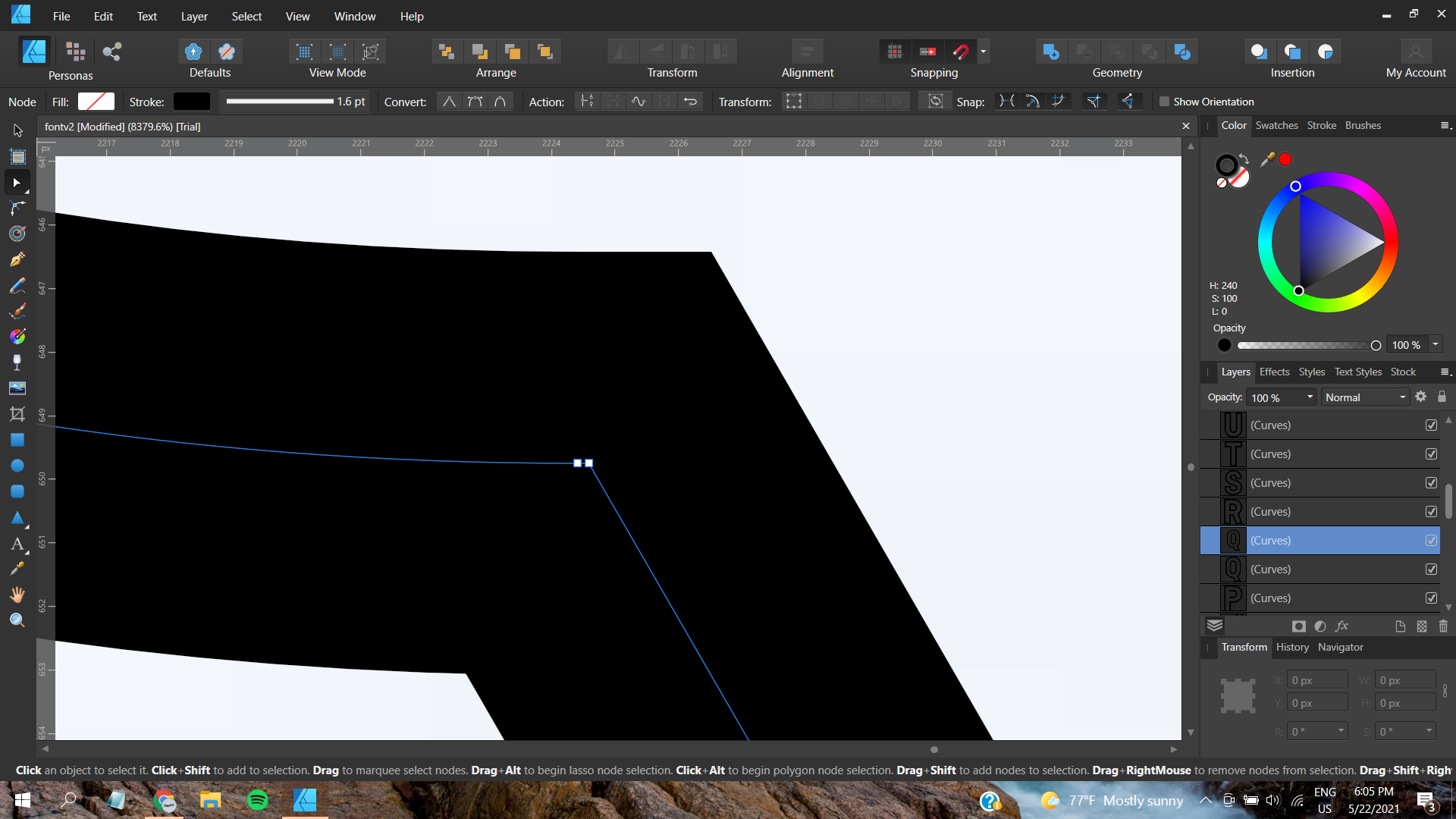Select the Crop tool

(17, 414)
